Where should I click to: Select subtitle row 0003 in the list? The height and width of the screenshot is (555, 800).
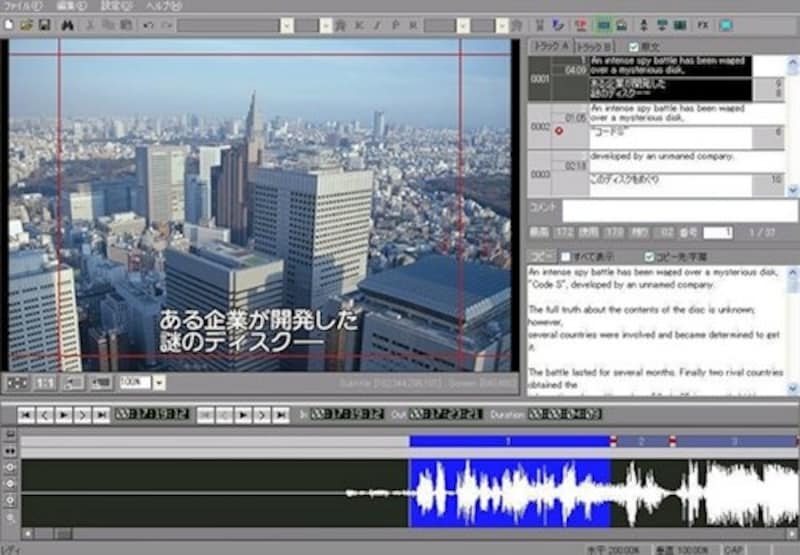coord(656,174)
